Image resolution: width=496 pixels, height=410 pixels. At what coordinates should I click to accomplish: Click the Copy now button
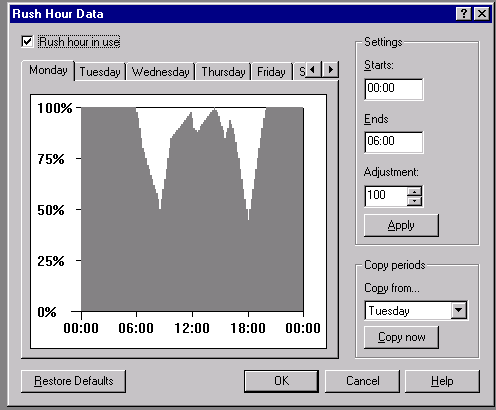pos(401,337)
